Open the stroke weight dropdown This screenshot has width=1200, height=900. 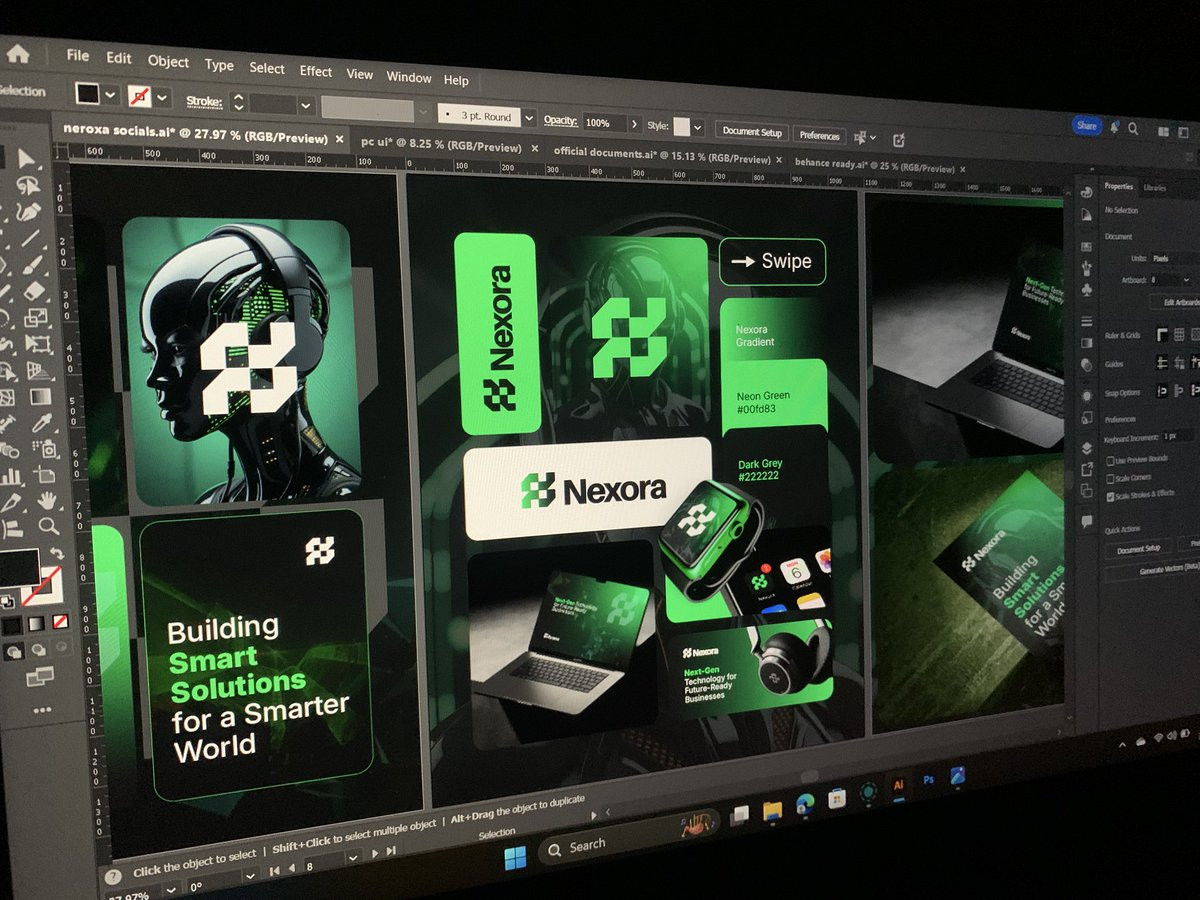pos(306,105)
